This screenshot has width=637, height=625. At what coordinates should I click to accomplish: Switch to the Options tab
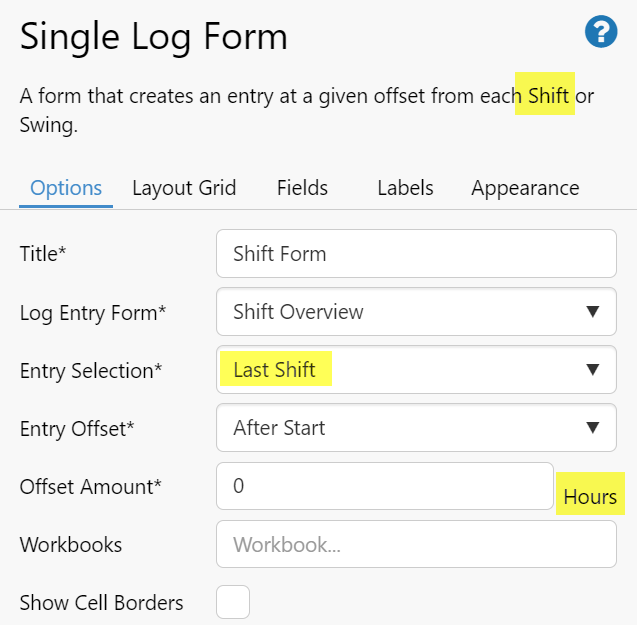(x=66, y=188)
